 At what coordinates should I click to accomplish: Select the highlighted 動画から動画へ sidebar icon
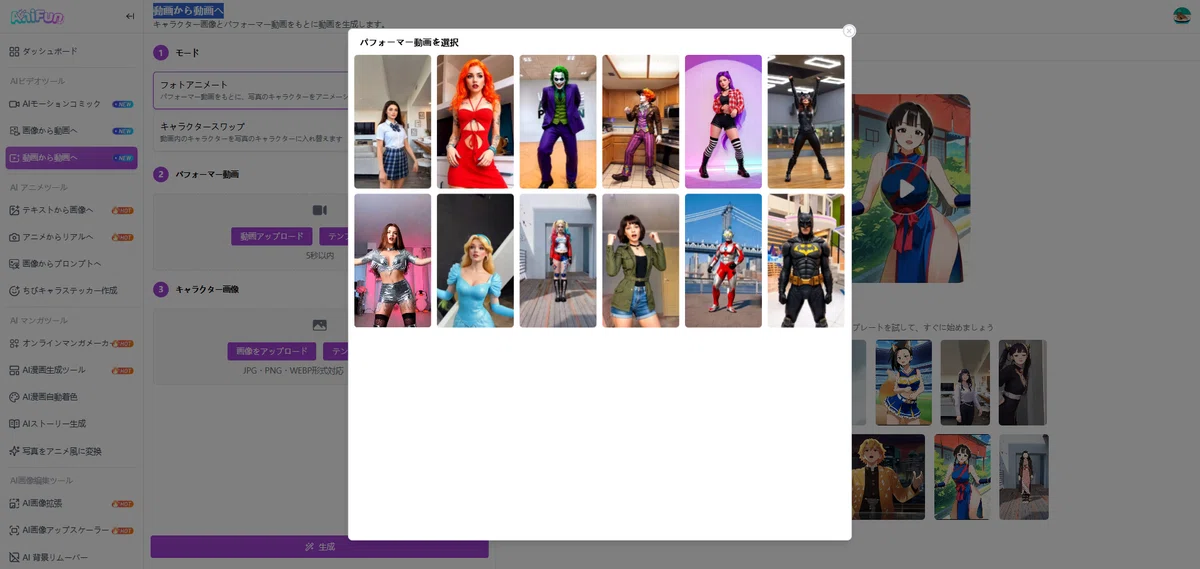tap(14, 157)
